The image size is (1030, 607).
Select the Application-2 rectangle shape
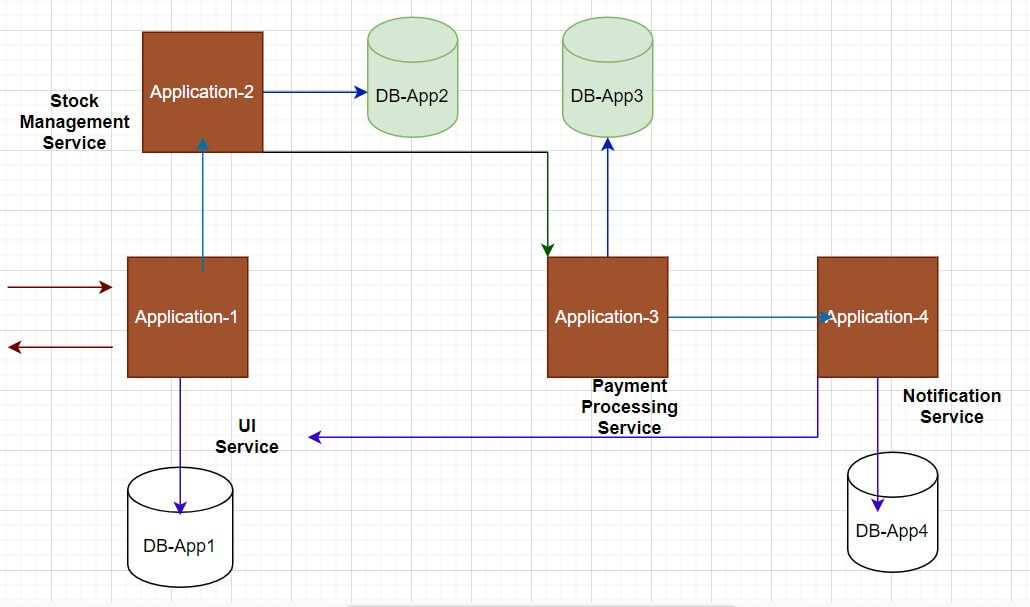pyautogui.click(x=203, y=91)
